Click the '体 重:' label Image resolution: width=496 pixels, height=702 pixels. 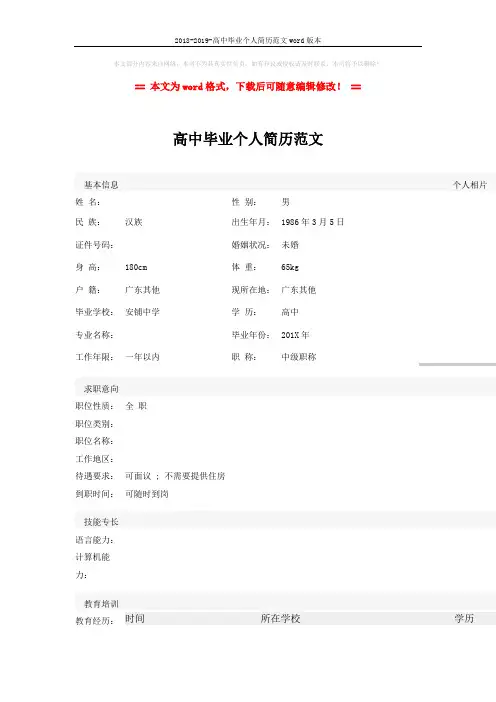coord(244,267)
